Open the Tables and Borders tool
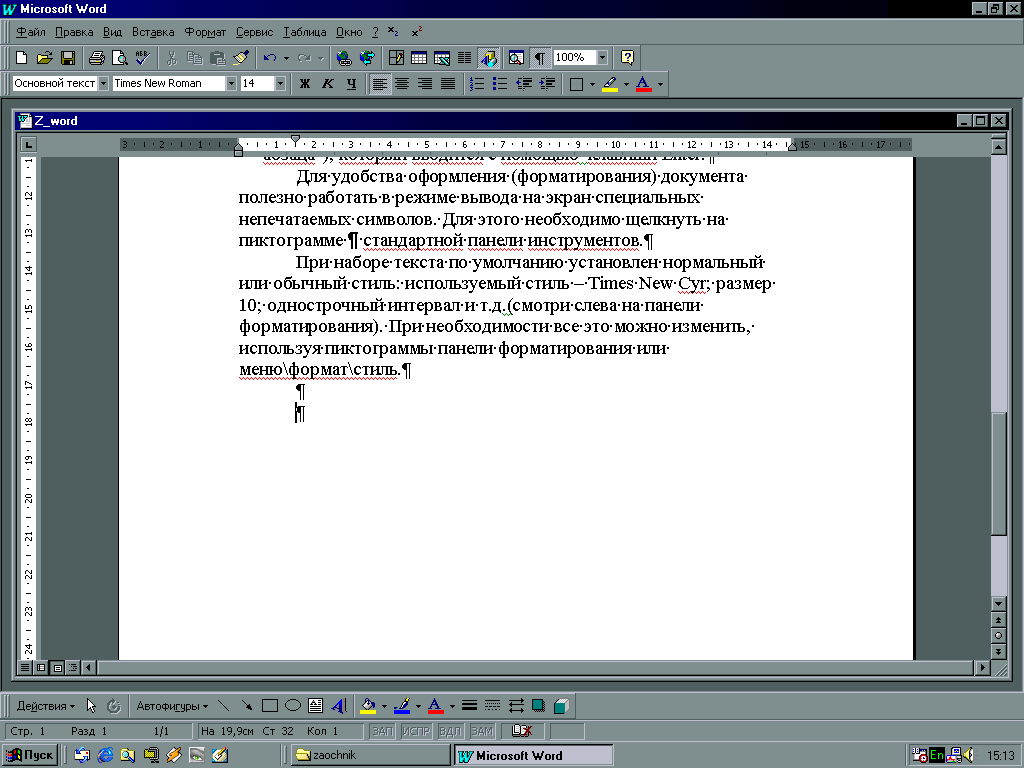1024x768 pixels. click(396, 58)
